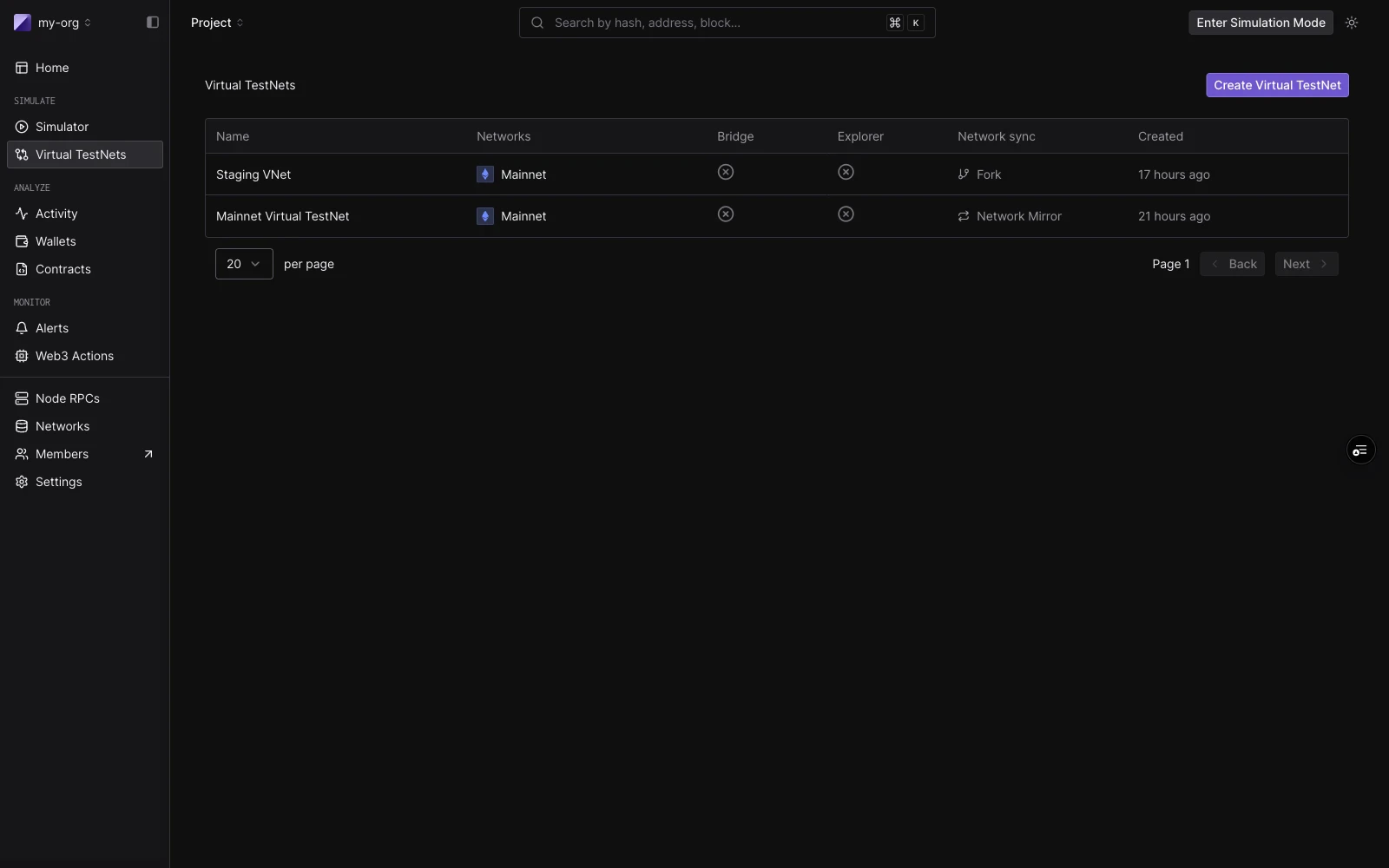Image resolution: width=1389 pixels, height=868 pixels.
Task: Click the Name column header
Action: 233,136
